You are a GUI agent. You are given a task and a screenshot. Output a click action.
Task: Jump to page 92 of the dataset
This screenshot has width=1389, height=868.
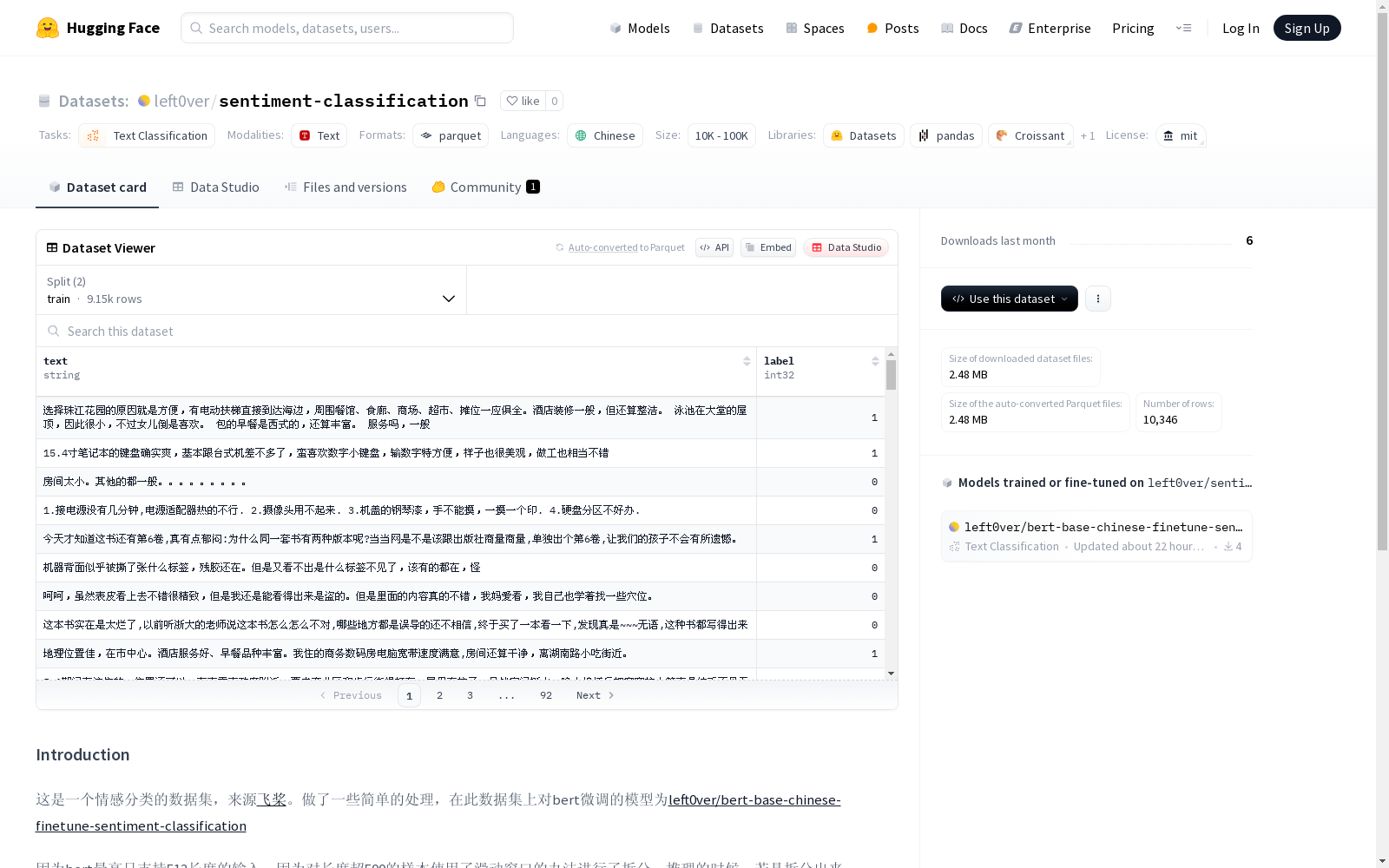[546, 695]
